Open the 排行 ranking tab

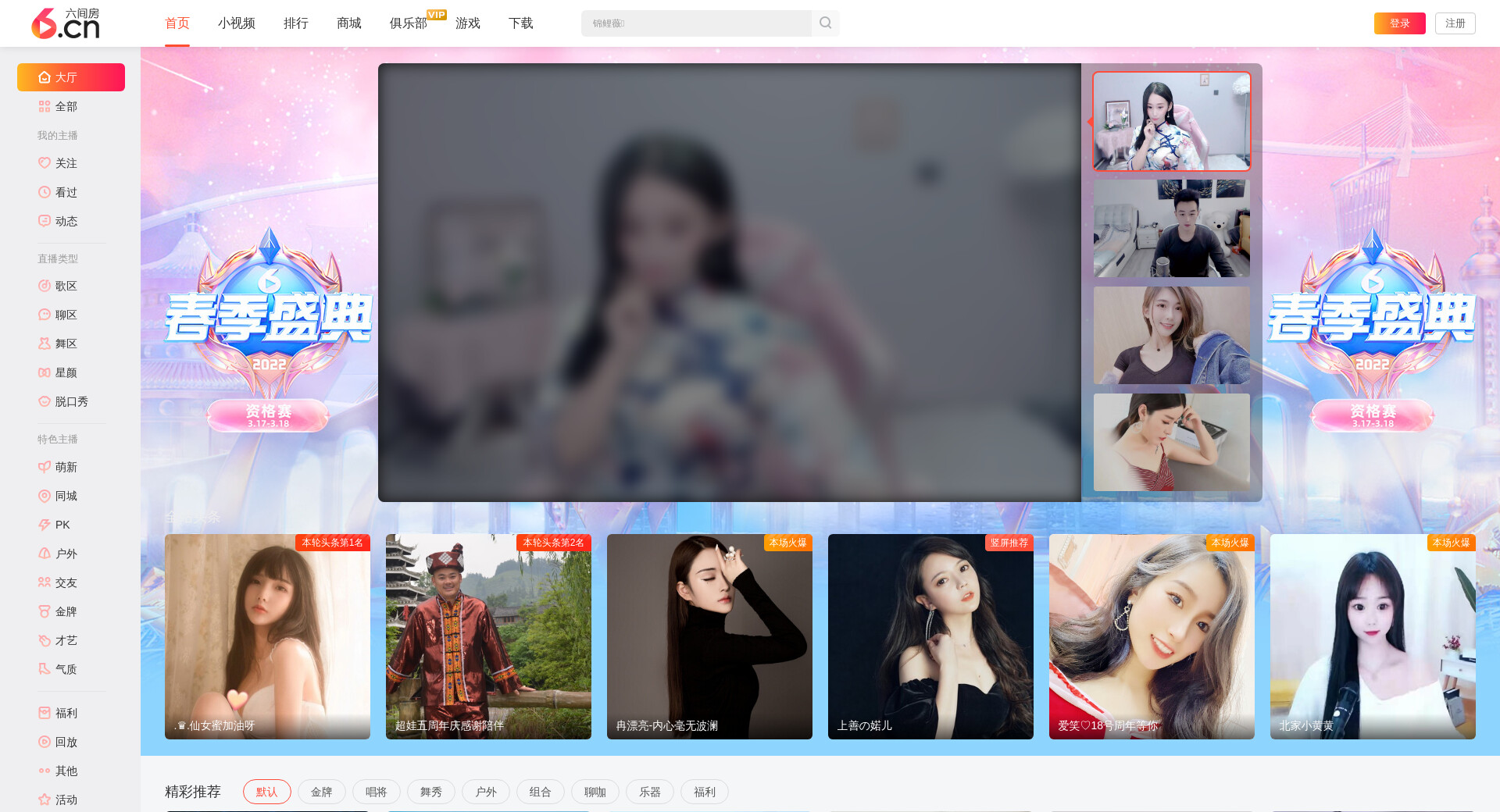[295, 23]
